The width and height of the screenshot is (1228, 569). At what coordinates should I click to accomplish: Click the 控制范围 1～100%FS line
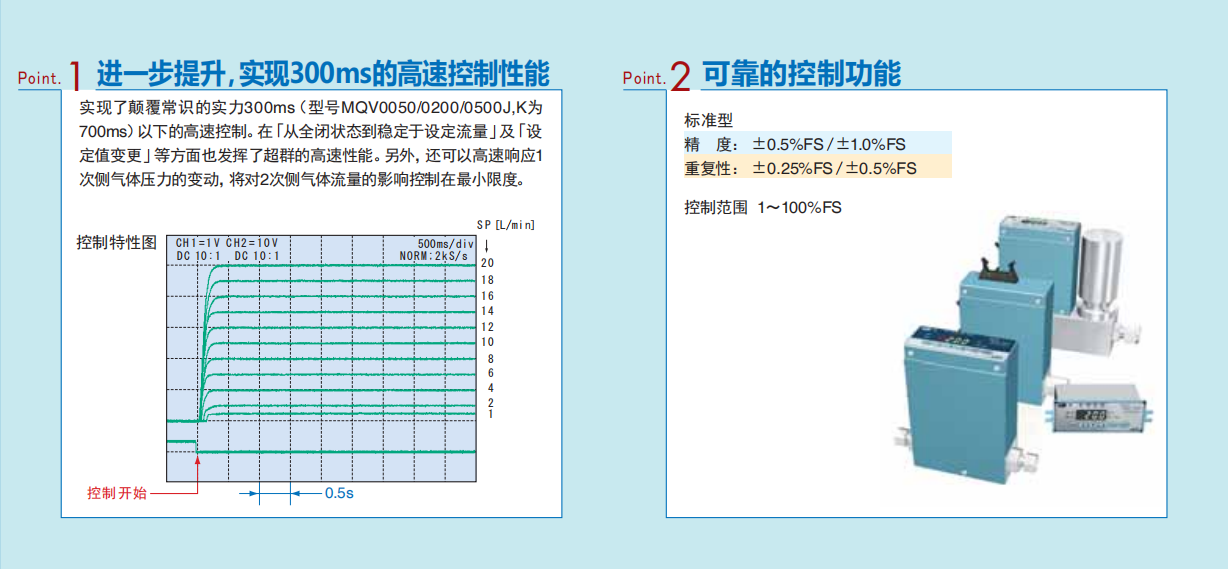[x=762, y=208]
